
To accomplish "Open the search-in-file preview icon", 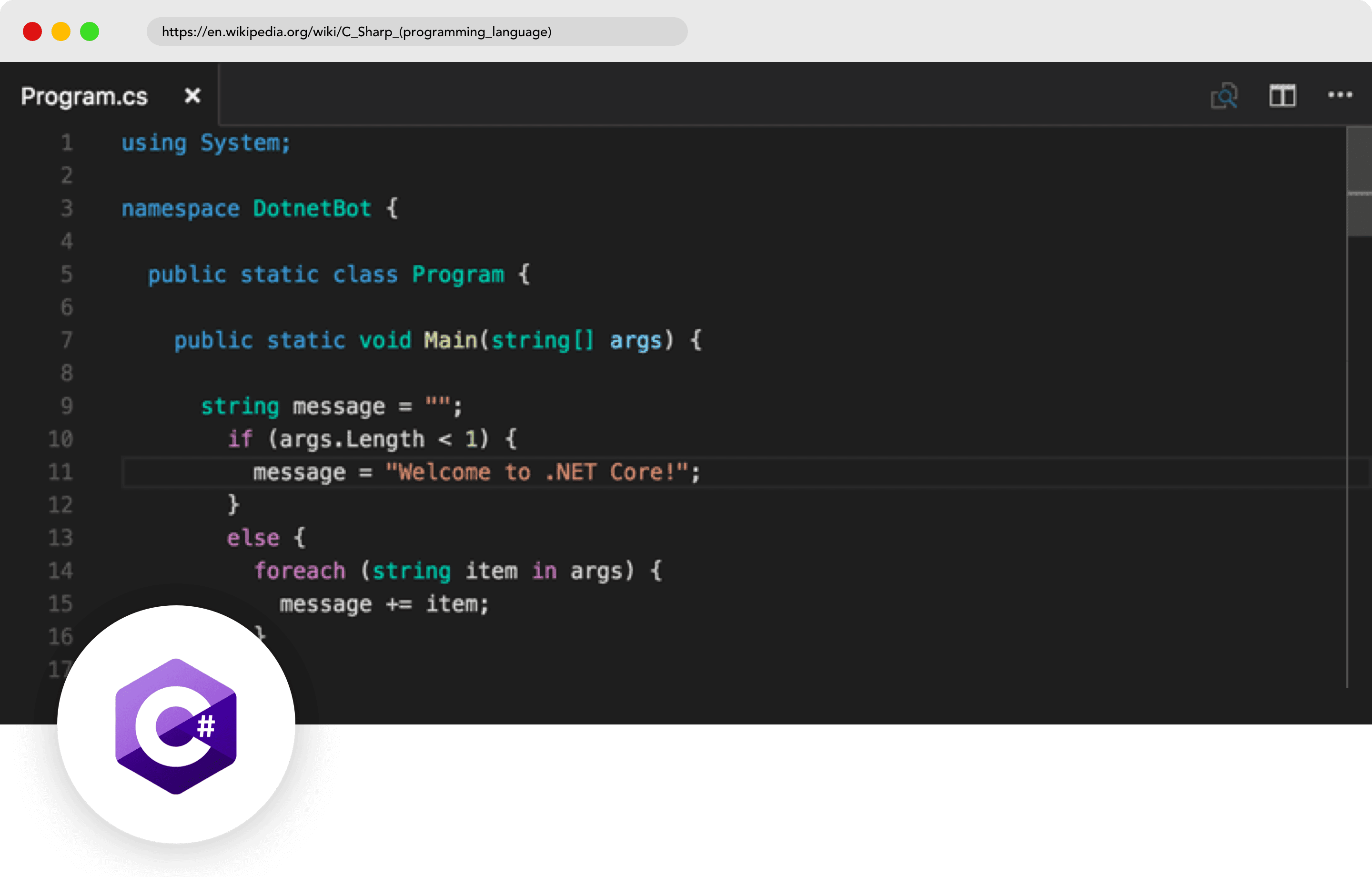I will [x=1224, y=95].
